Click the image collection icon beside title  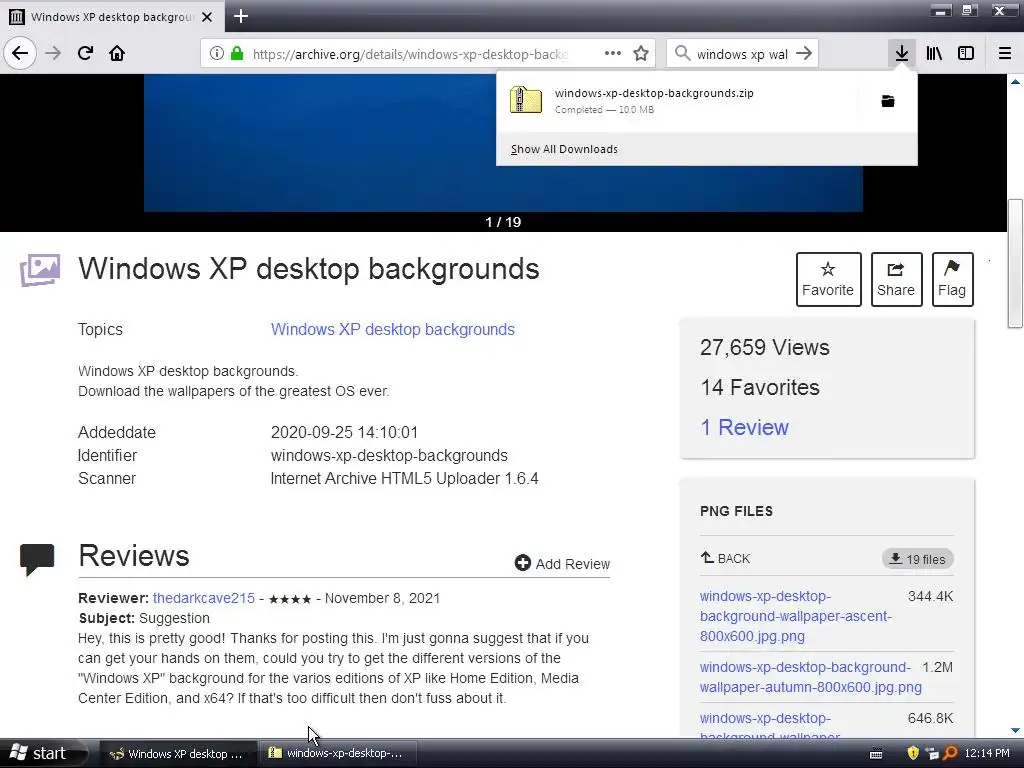click(40, 270)
